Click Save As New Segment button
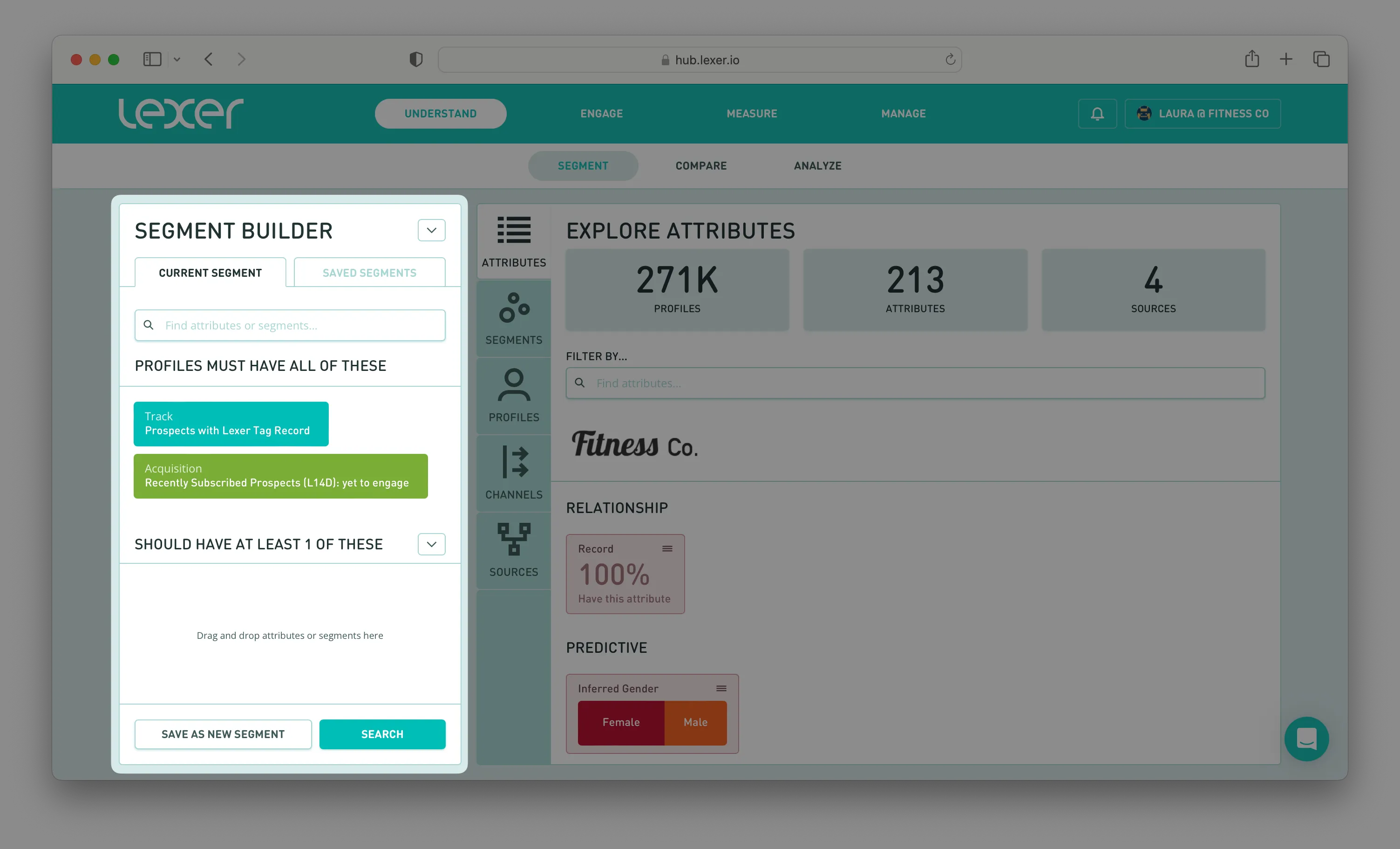Screen dimensions: 1400x849 (x=223, y=734)
